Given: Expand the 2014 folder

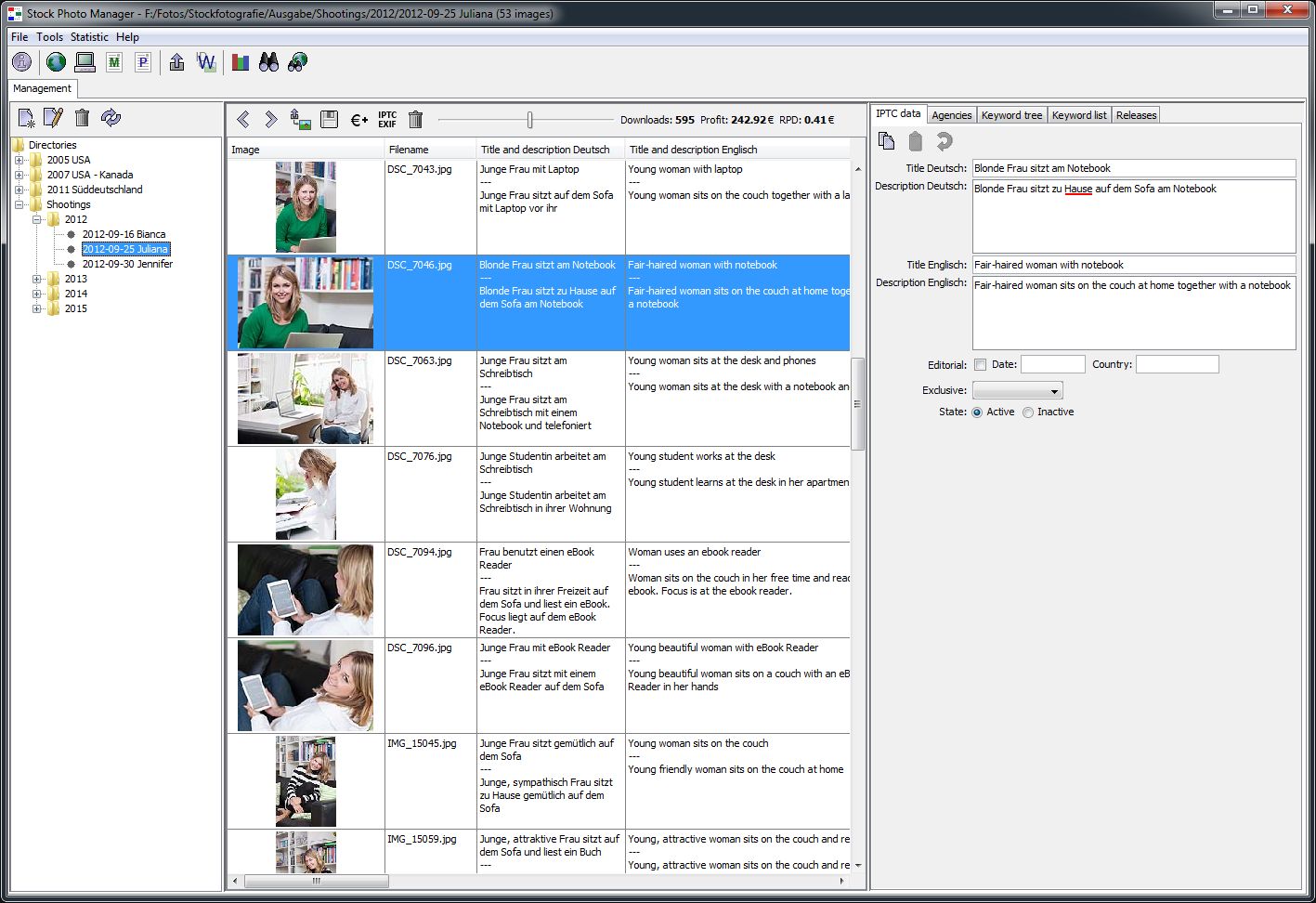Looking at the screenshot, I should (37, 294).
